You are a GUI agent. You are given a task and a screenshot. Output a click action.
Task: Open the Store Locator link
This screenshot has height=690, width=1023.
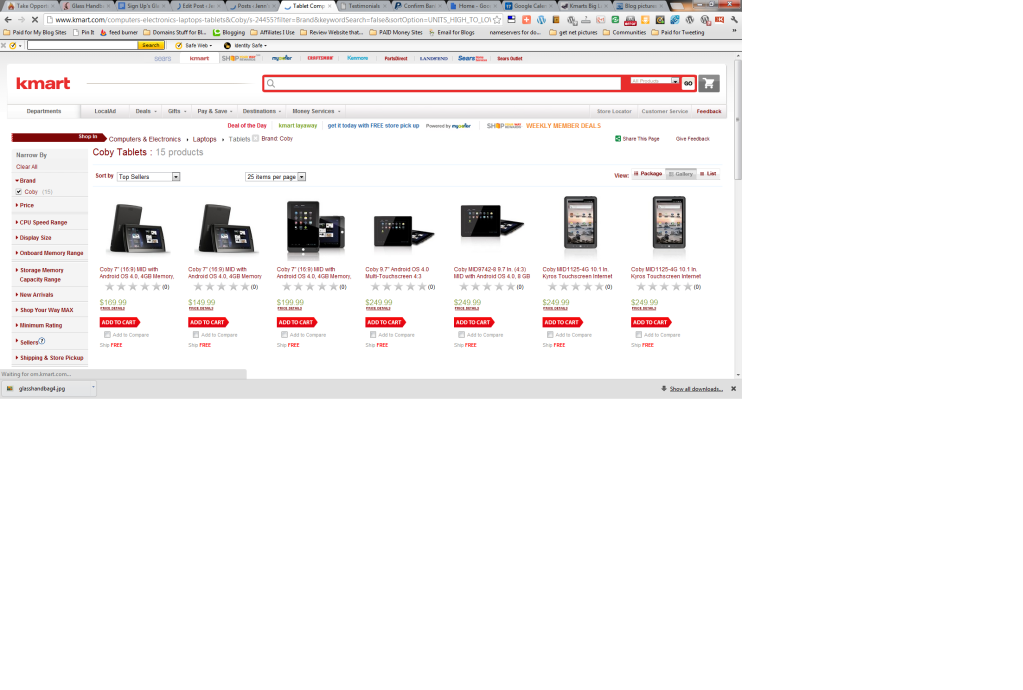[614, 112]
